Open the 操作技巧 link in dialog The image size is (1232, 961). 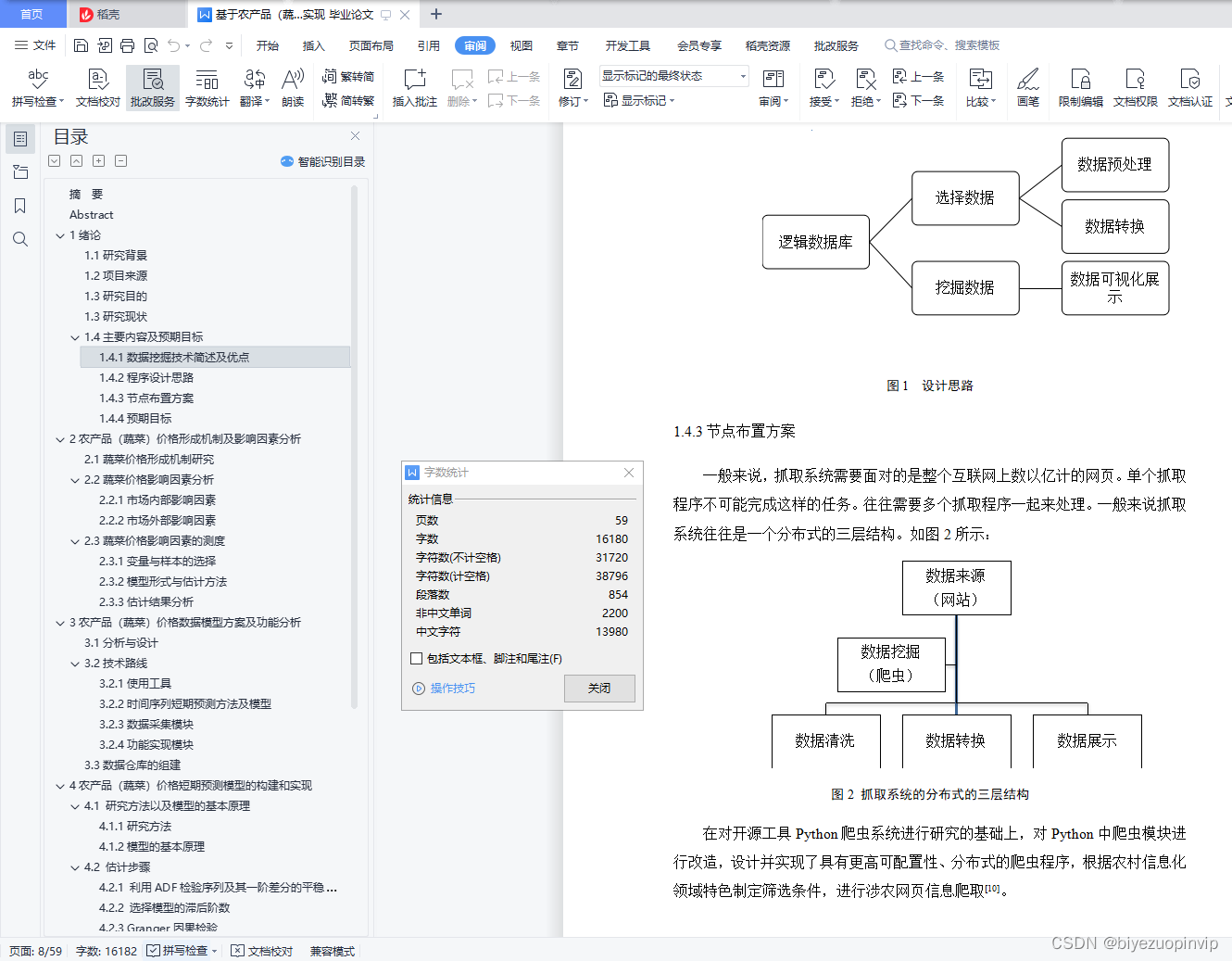pyautogui.click(x=444, y=689)
